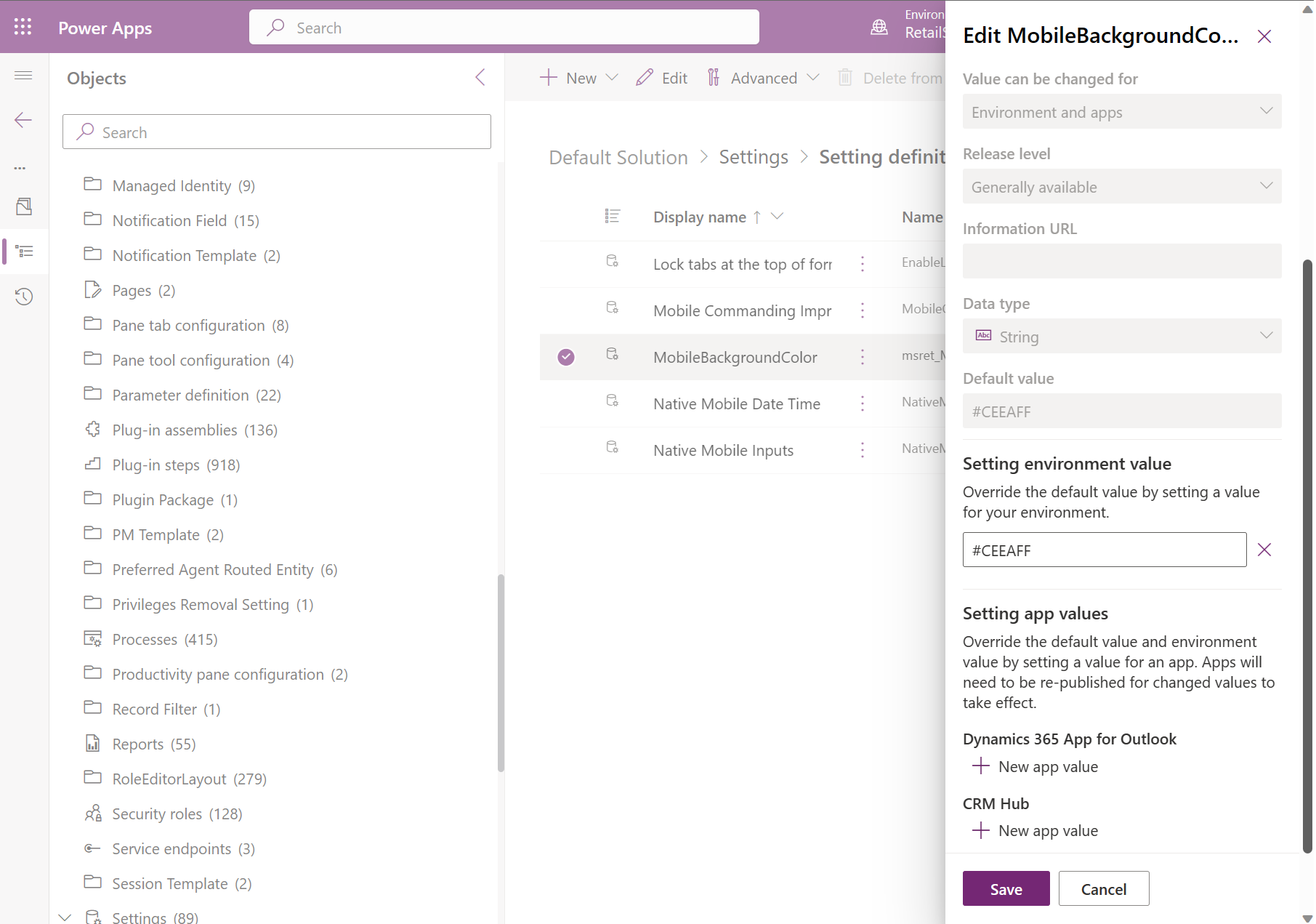Expand the New dropdown chevron
Screen dimensions: 1316x924
point(612,77)
